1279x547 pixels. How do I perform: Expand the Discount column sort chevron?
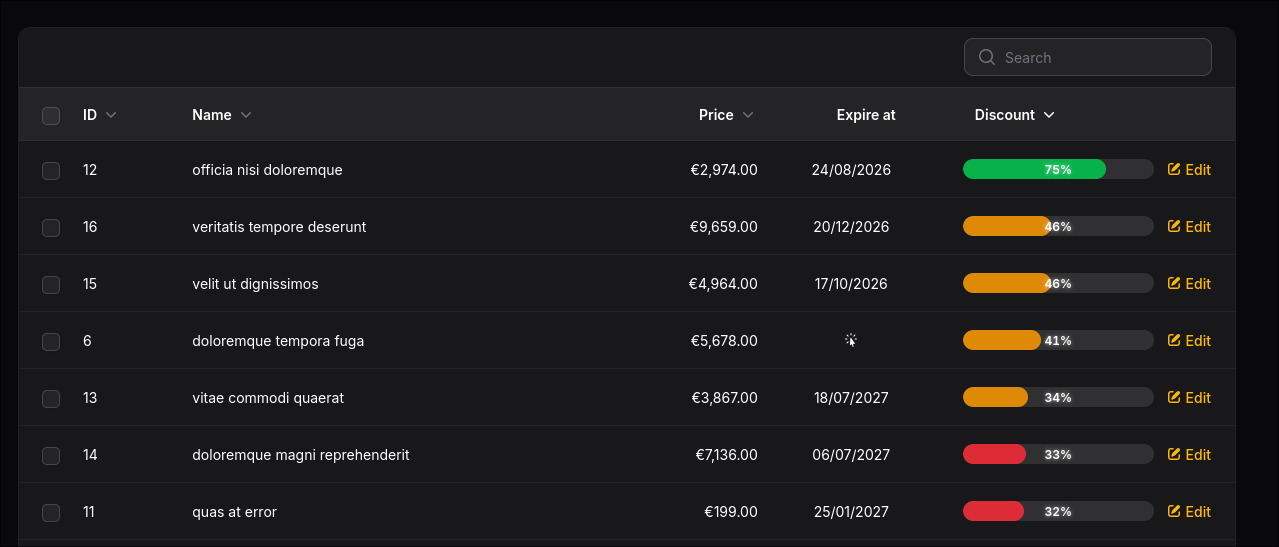point(1049,115)
